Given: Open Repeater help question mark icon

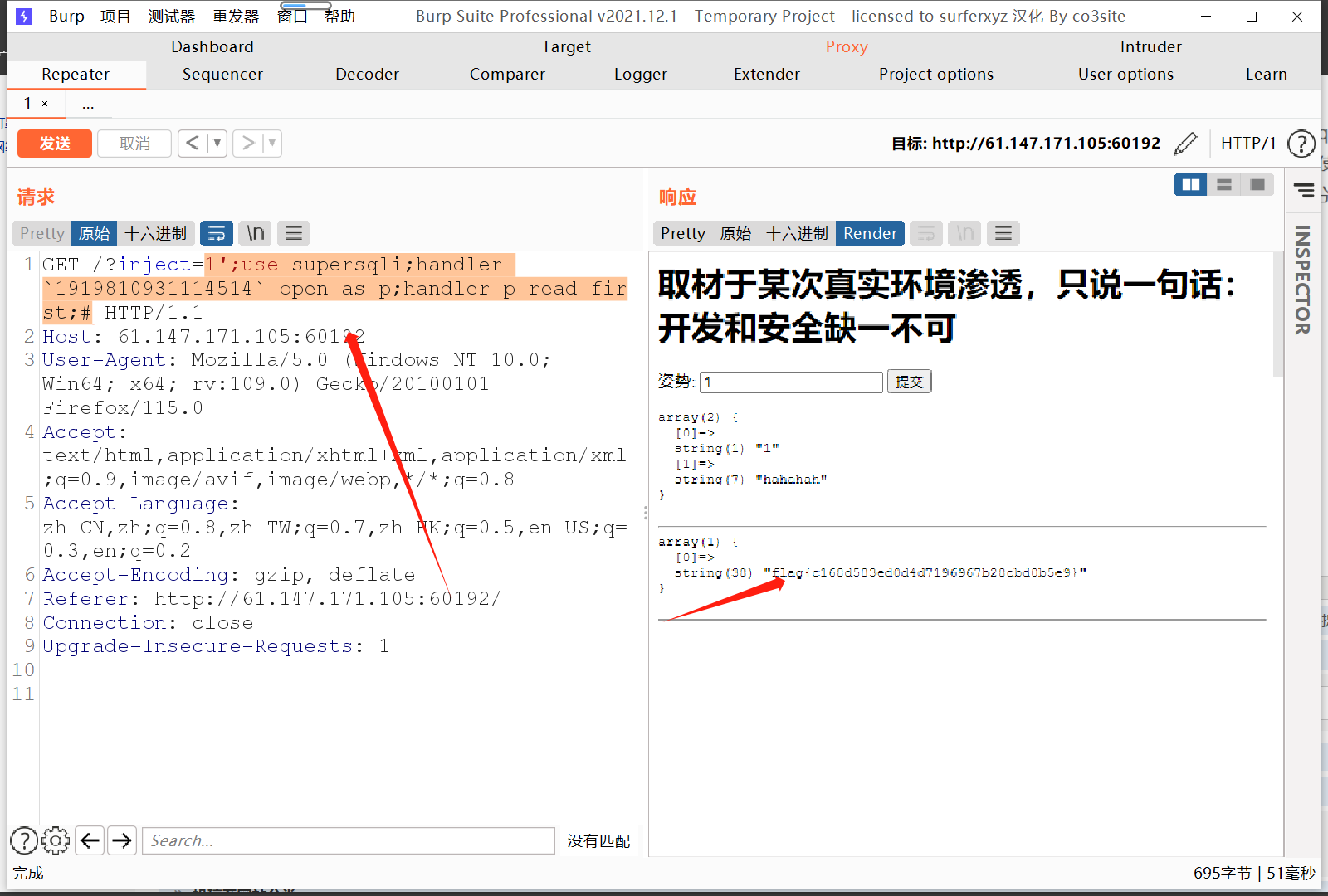Looking at the screenshot, I should coord(1301,144).
